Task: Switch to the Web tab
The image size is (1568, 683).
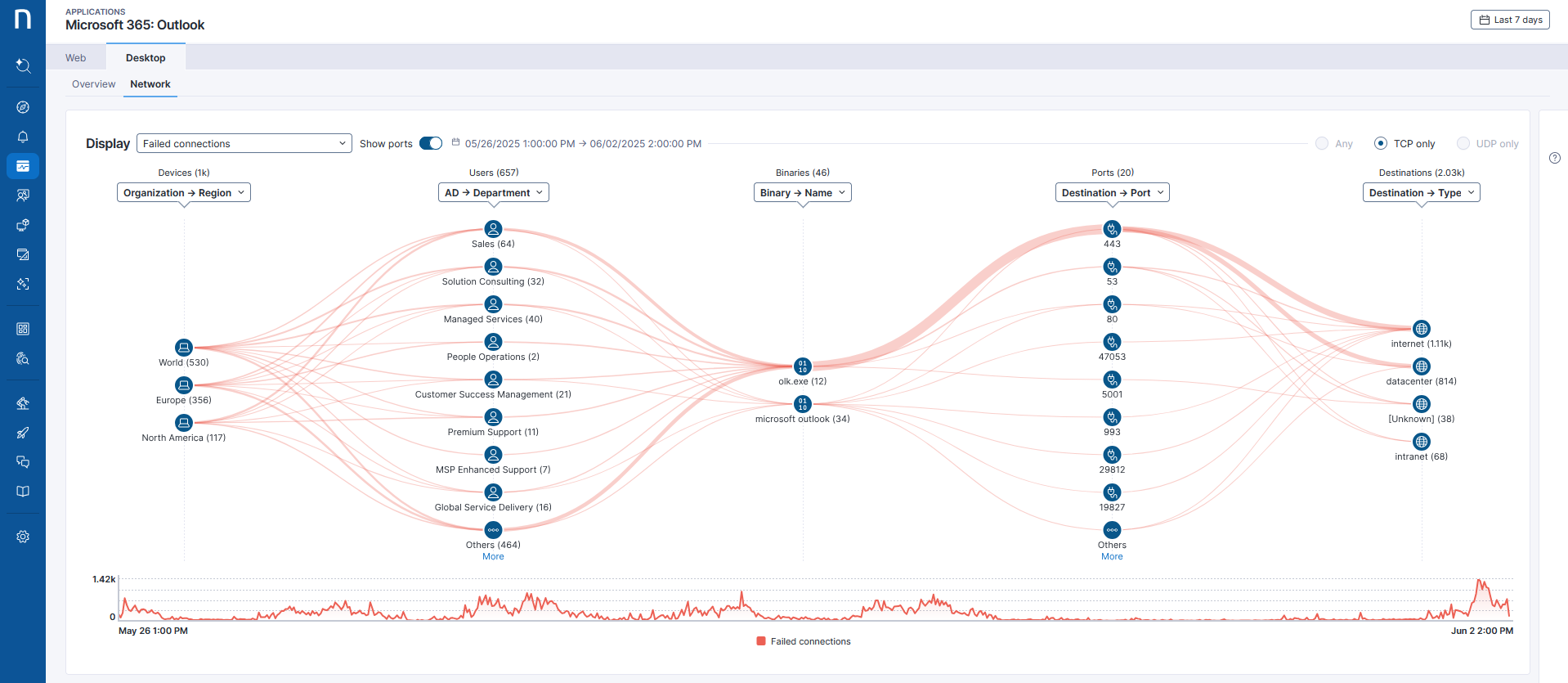Action: pos(76,57)
